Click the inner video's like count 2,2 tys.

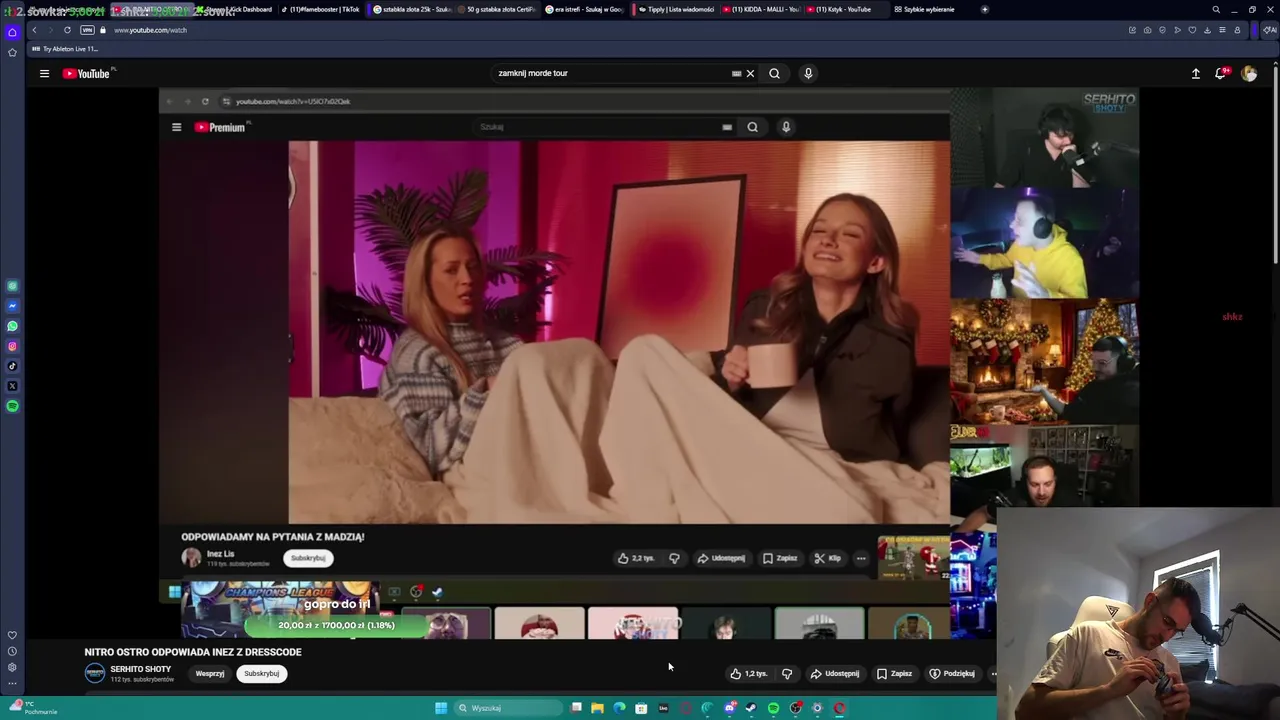635,558
